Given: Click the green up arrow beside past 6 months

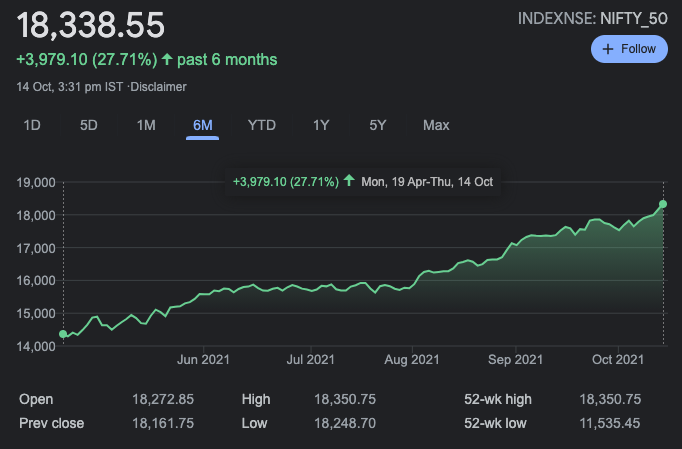Looking at the screenshot, I should [x=167, y=60].
